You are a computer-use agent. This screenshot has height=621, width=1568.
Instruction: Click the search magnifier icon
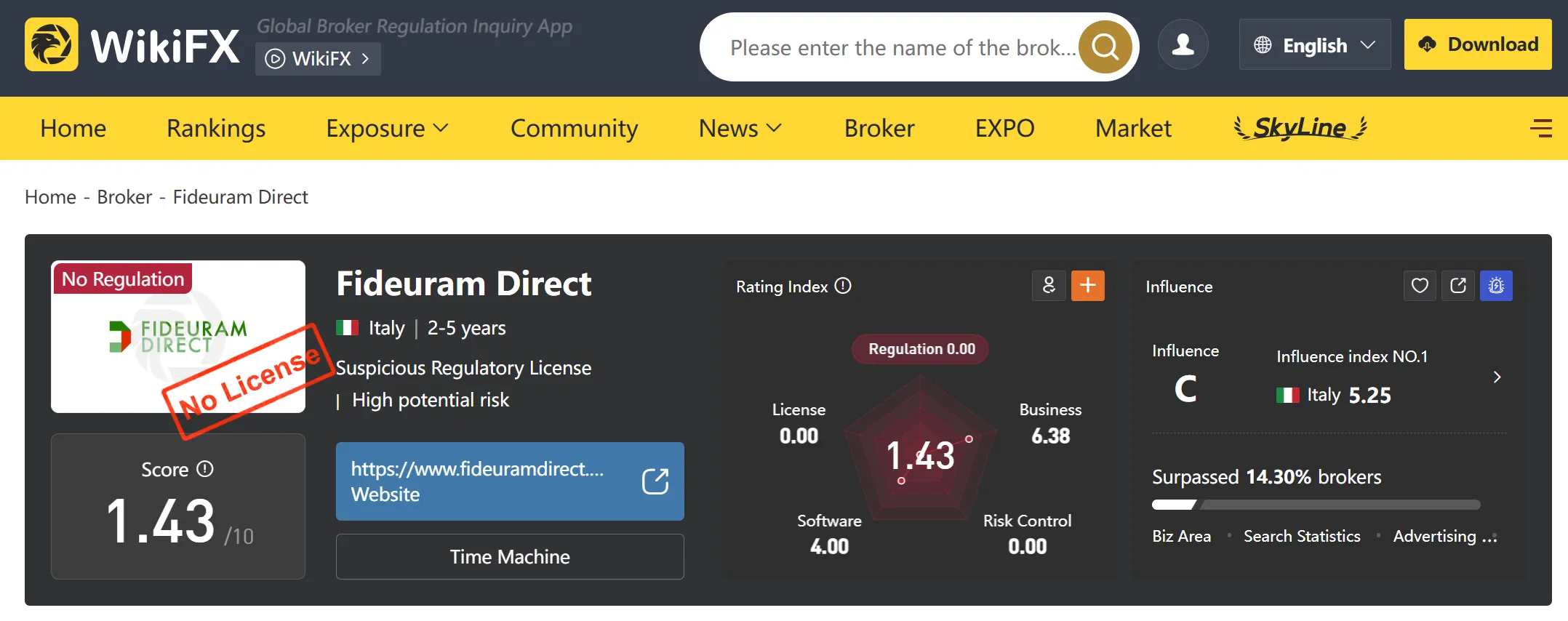(1105, 47)
